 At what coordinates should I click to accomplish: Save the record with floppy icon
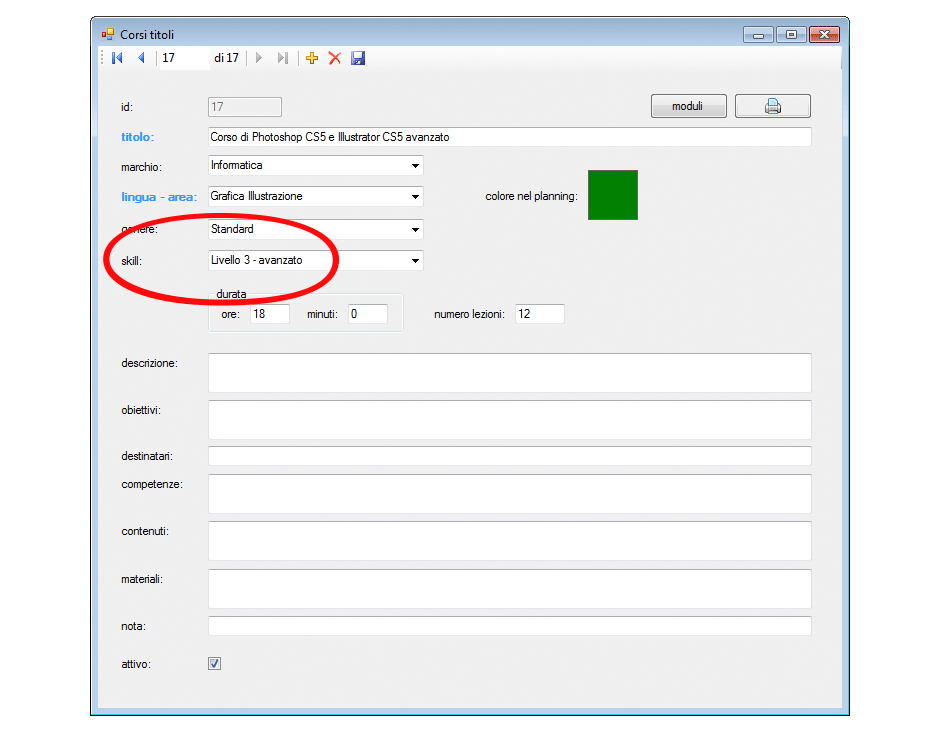358,58
